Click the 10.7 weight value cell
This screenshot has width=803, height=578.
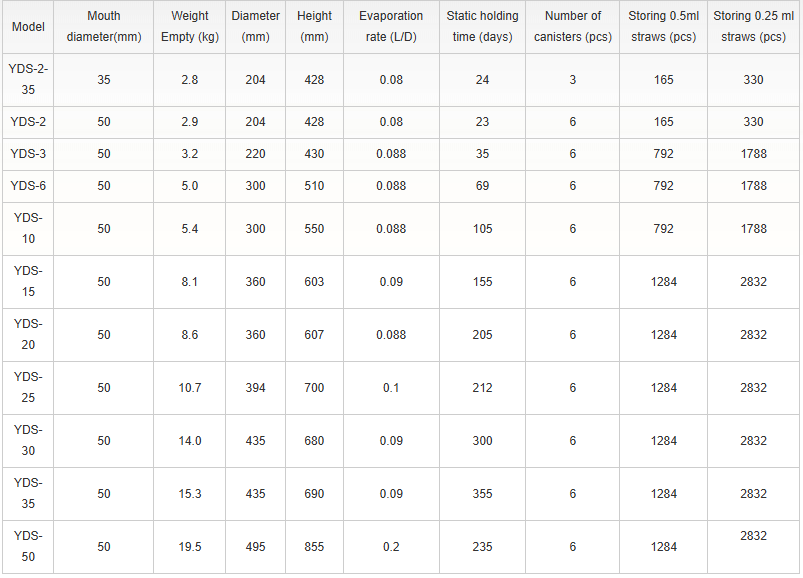click(190, 388)
